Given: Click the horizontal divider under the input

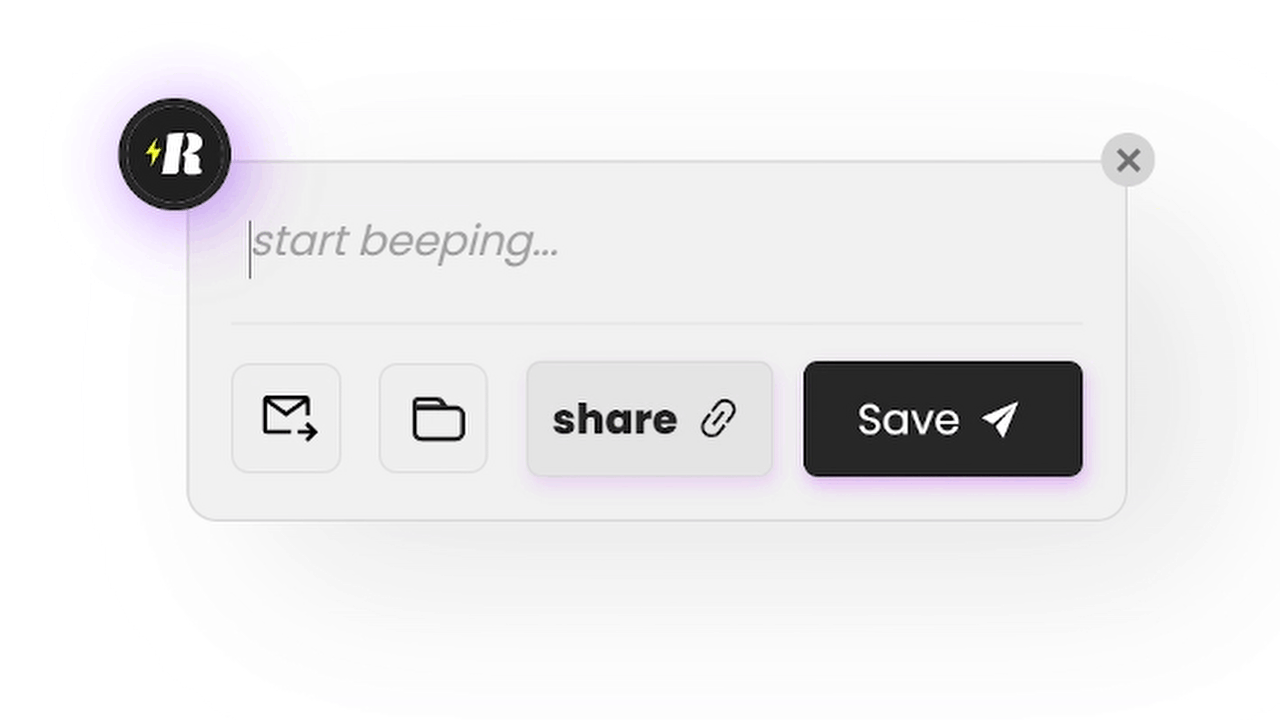Looking at the screenshot, I should pos(656,323).
